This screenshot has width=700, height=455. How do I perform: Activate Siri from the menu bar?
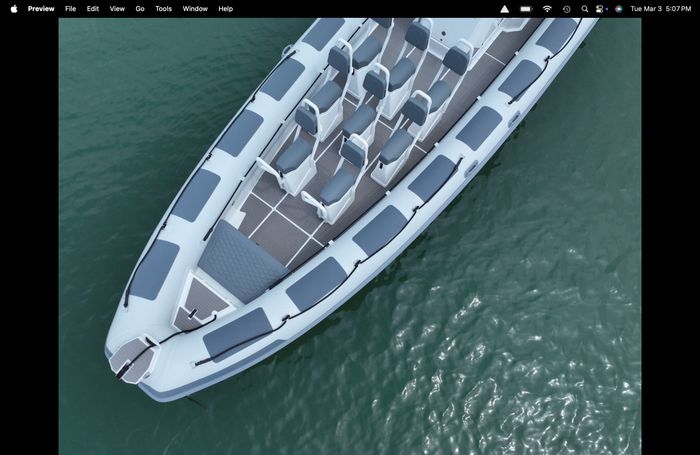pos(619,9)
